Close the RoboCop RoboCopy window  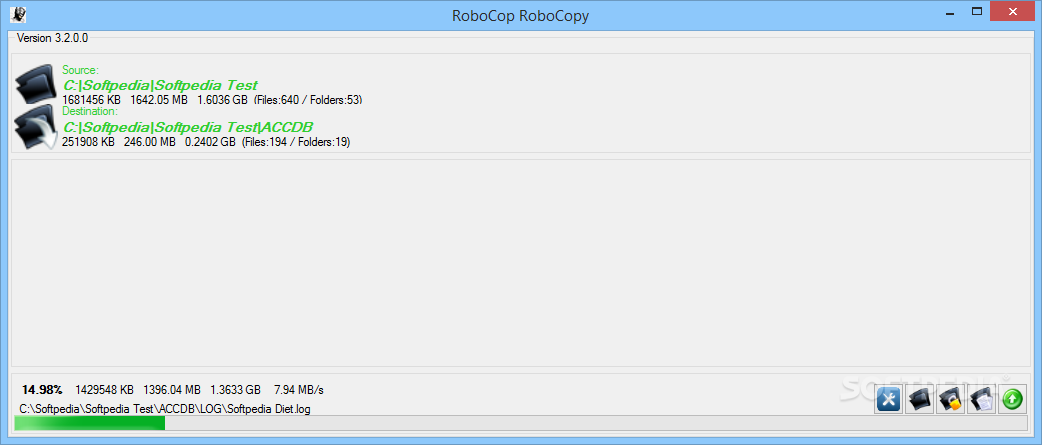(1013, 12)
